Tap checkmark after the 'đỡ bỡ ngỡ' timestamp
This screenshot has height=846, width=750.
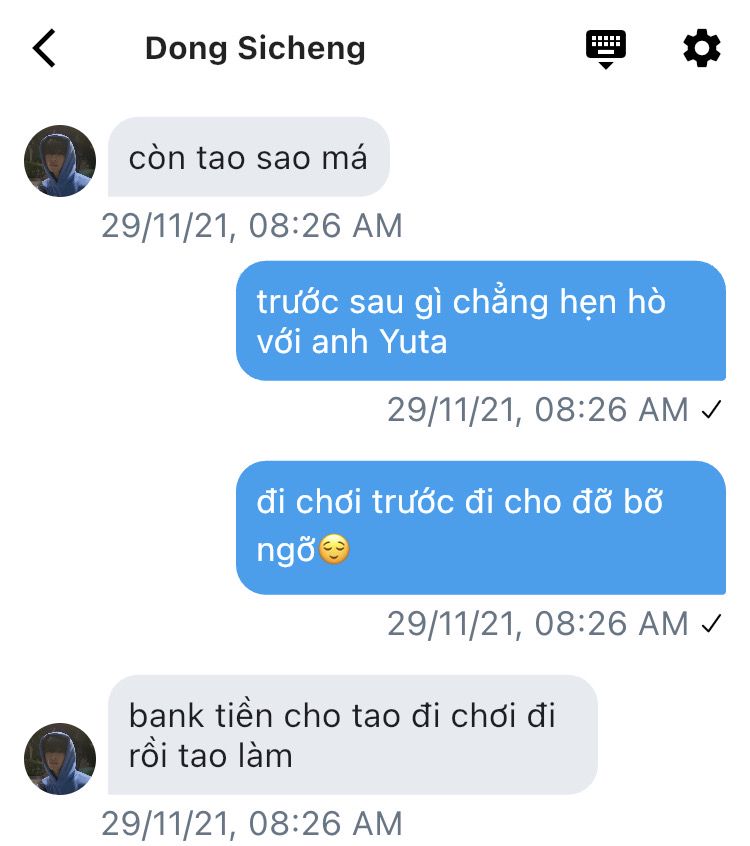pos(711,624)
